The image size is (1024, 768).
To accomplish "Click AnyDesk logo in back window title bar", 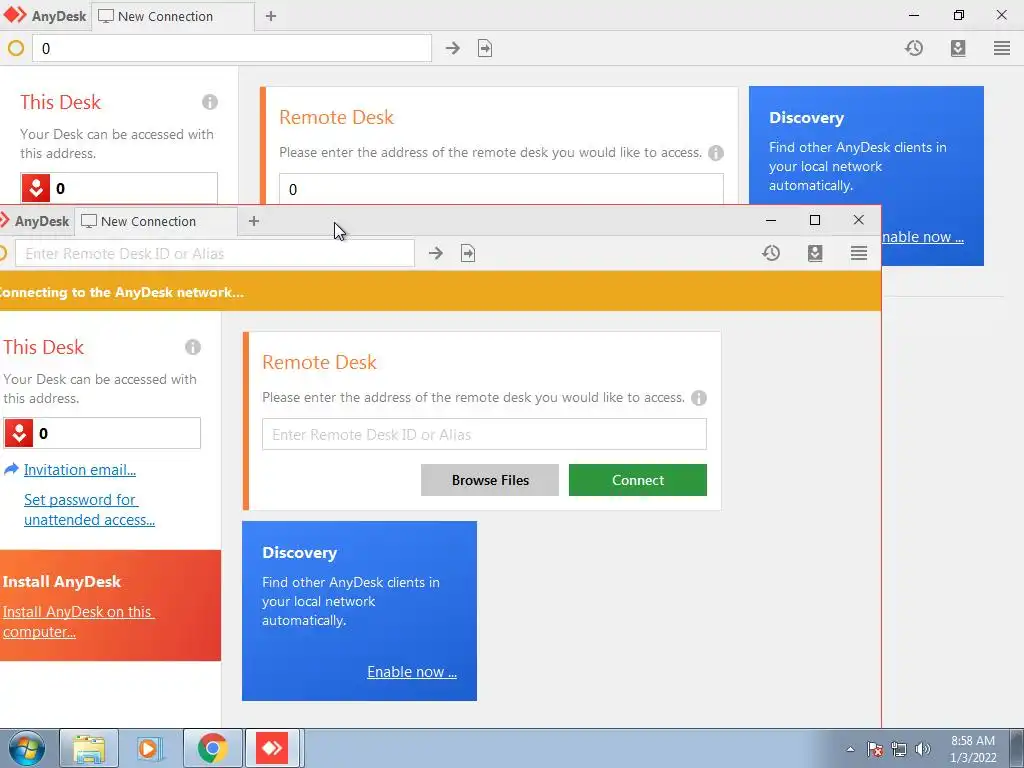I will pyautogui.click(x=14, y=16).
